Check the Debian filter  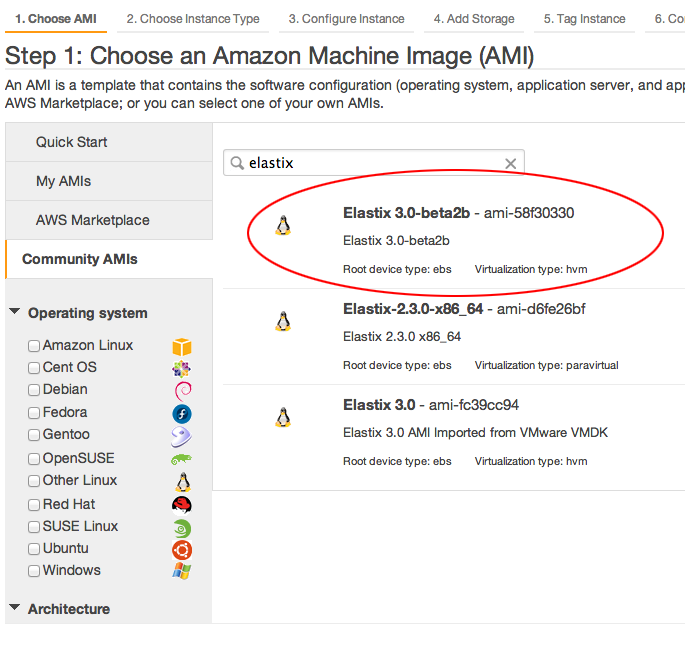[34, 390]
